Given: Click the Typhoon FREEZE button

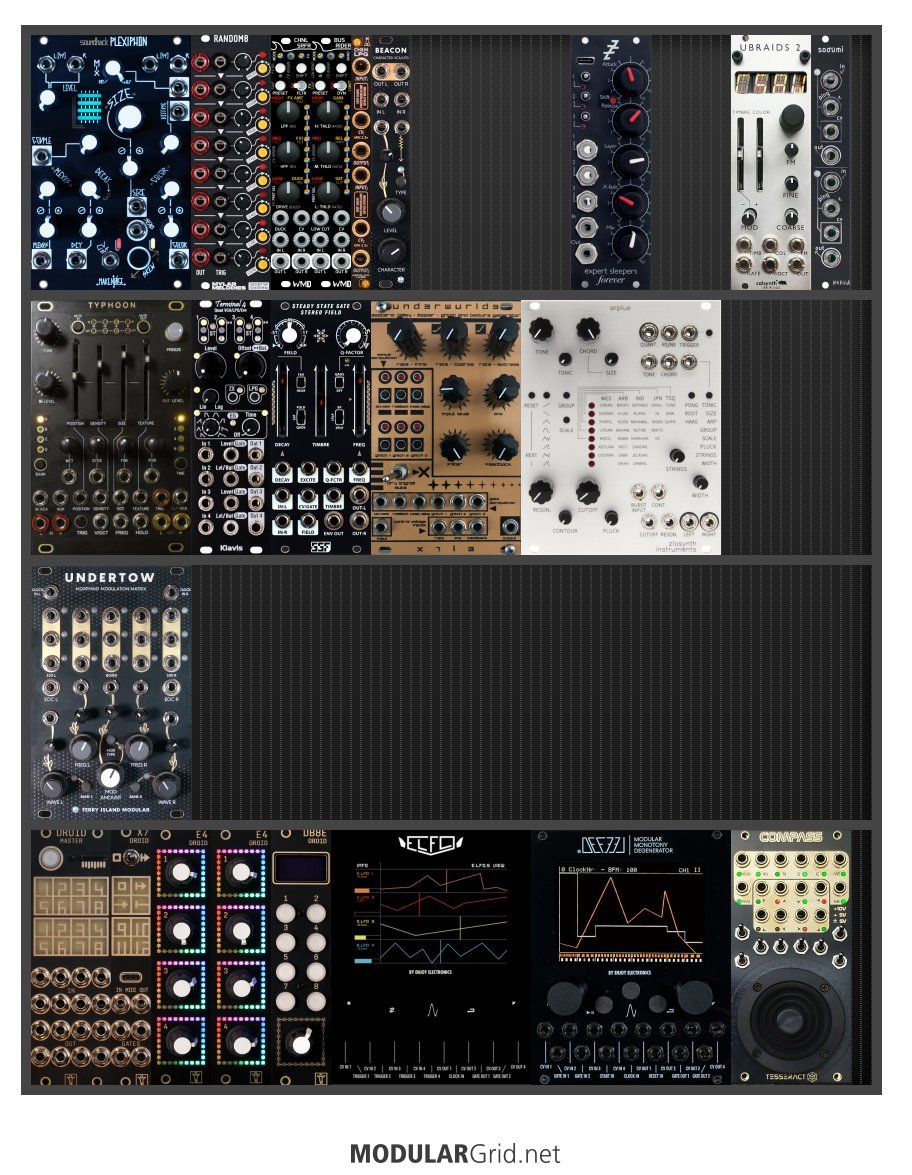Looking at the screenshot, I should pos(174,332).
